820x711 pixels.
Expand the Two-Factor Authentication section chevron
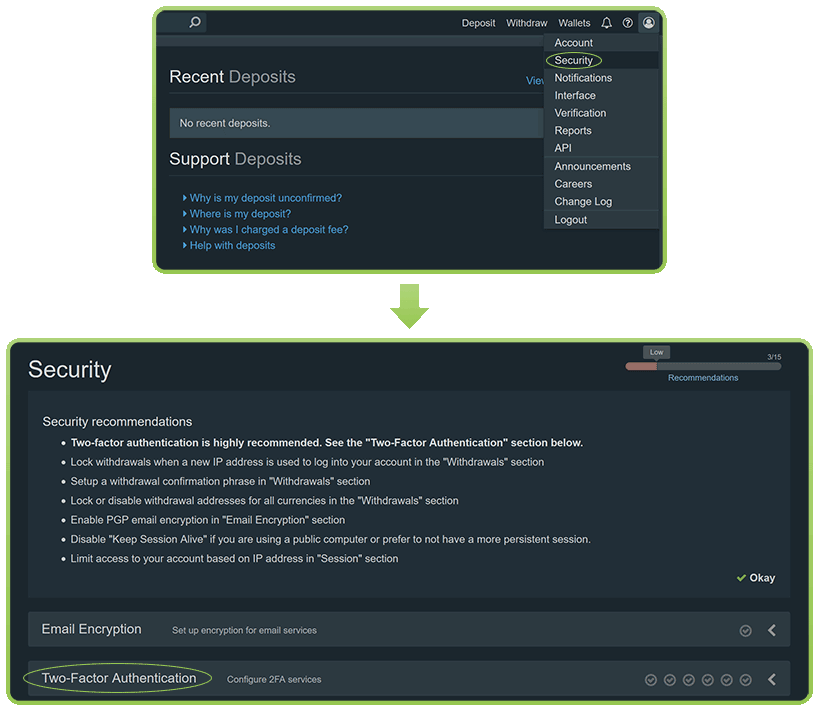pos(772,680)
